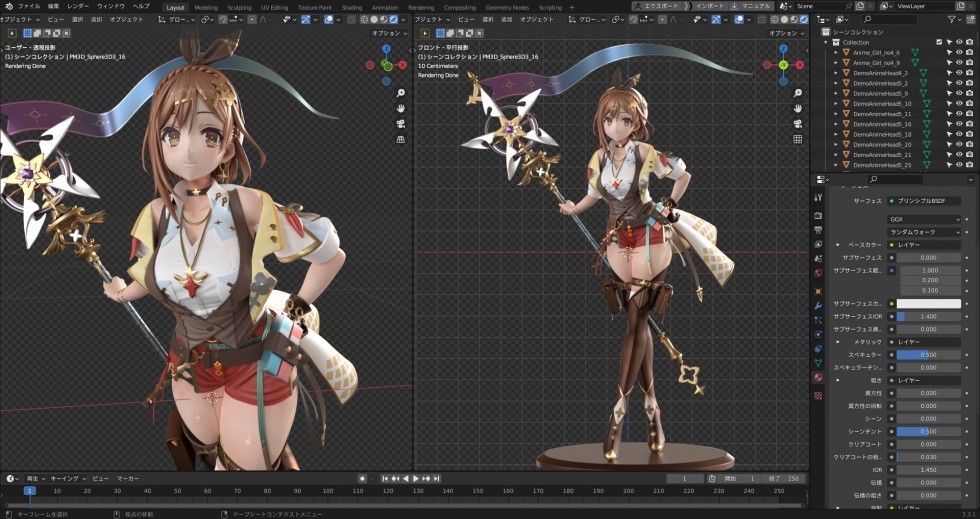
Task: Open the ランダムウォーク subsurface method dropdown
Action: click(924, 231)
